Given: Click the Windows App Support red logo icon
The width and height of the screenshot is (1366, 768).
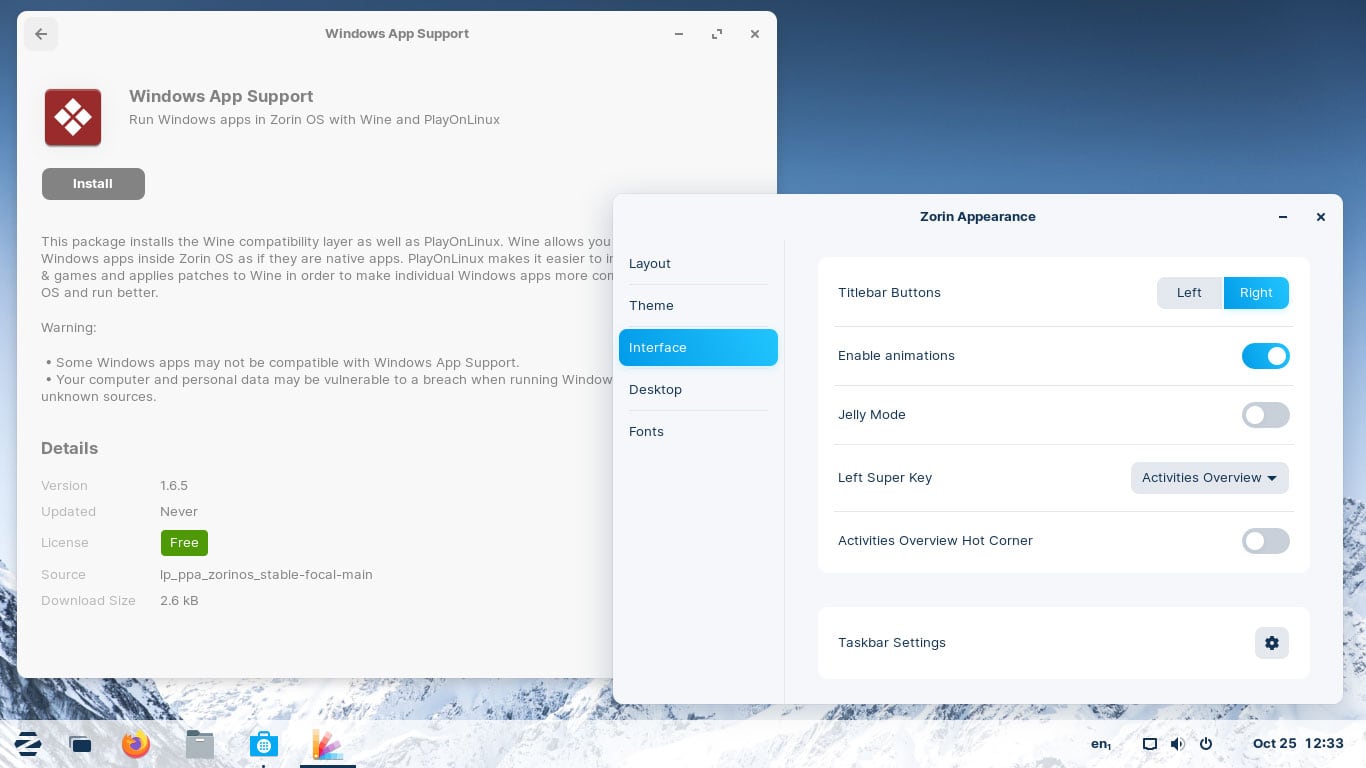Looking at the screenshot, I should [73, 117].
